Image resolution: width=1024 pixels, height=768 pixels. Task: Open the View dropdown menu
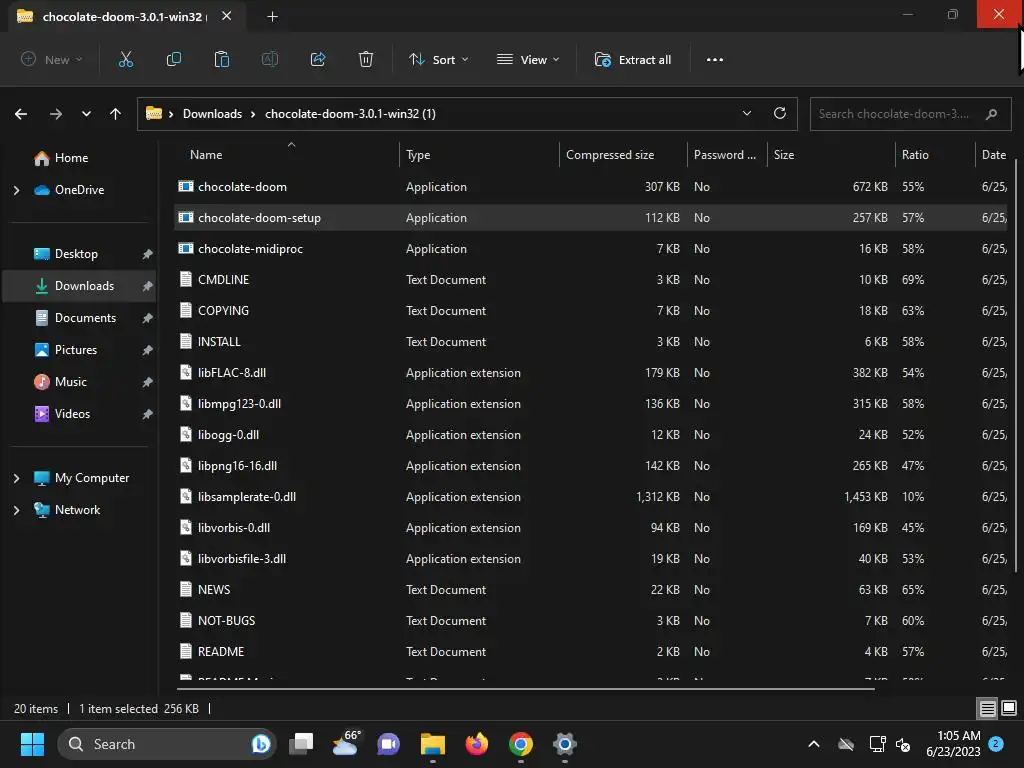coord(528,59)
